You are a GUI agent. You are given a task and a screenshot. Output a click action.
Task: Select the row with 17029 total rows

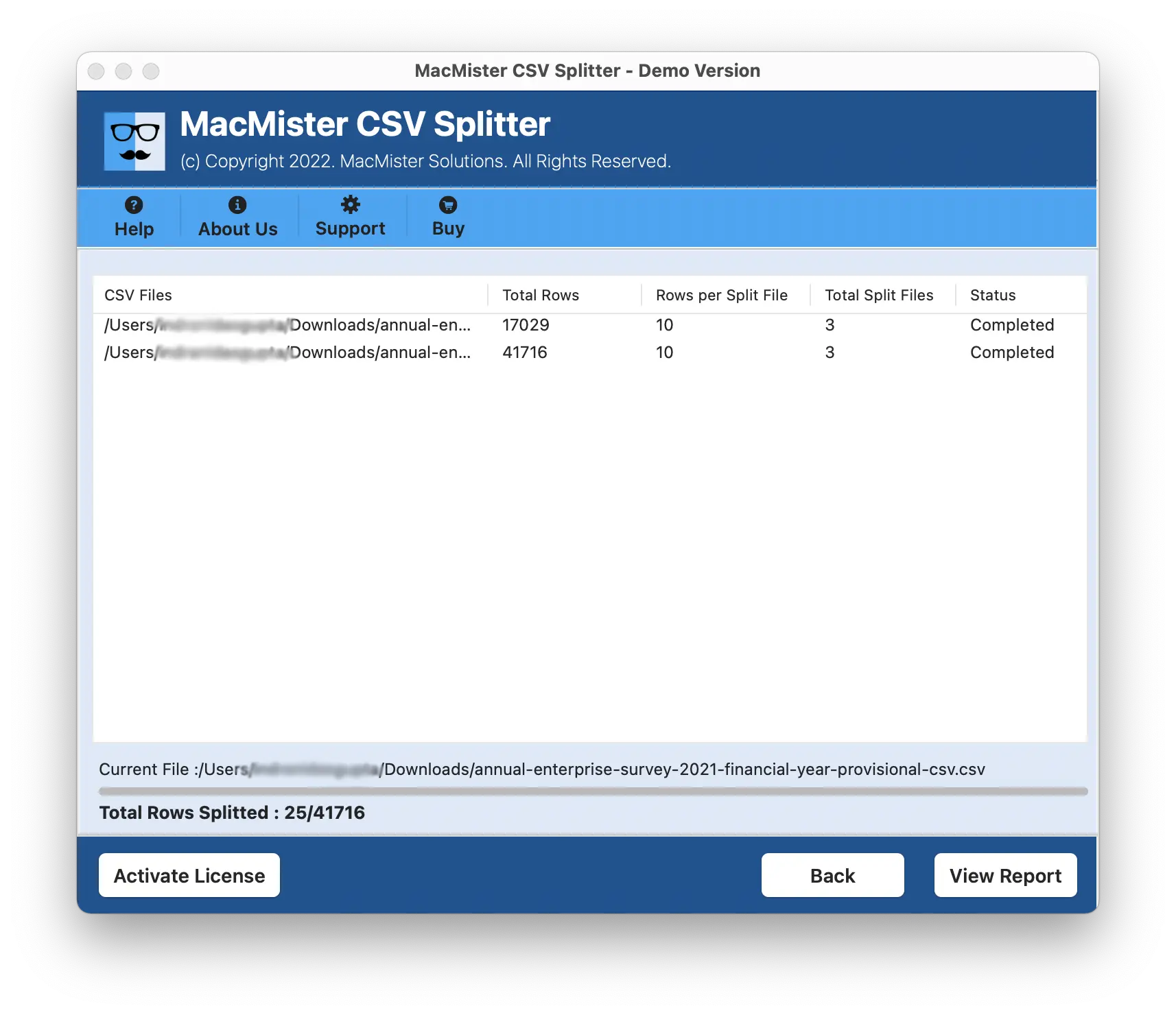pos(590,325)
